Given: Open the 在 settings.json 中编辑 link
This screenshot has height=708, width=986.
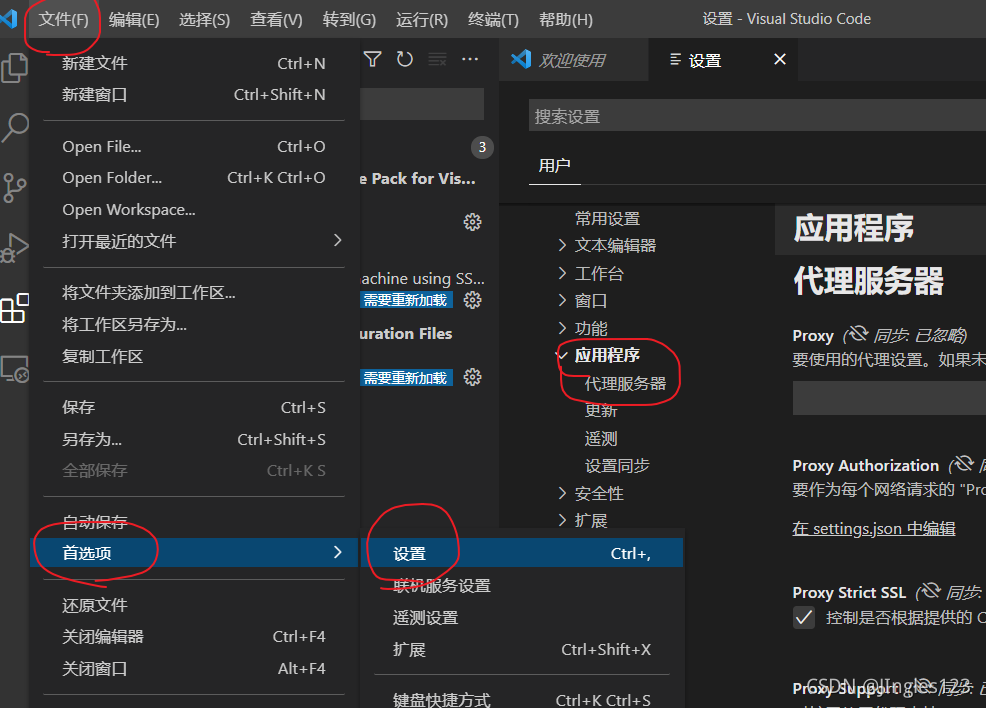Looking at the screenshot, I should click(873, 528).
